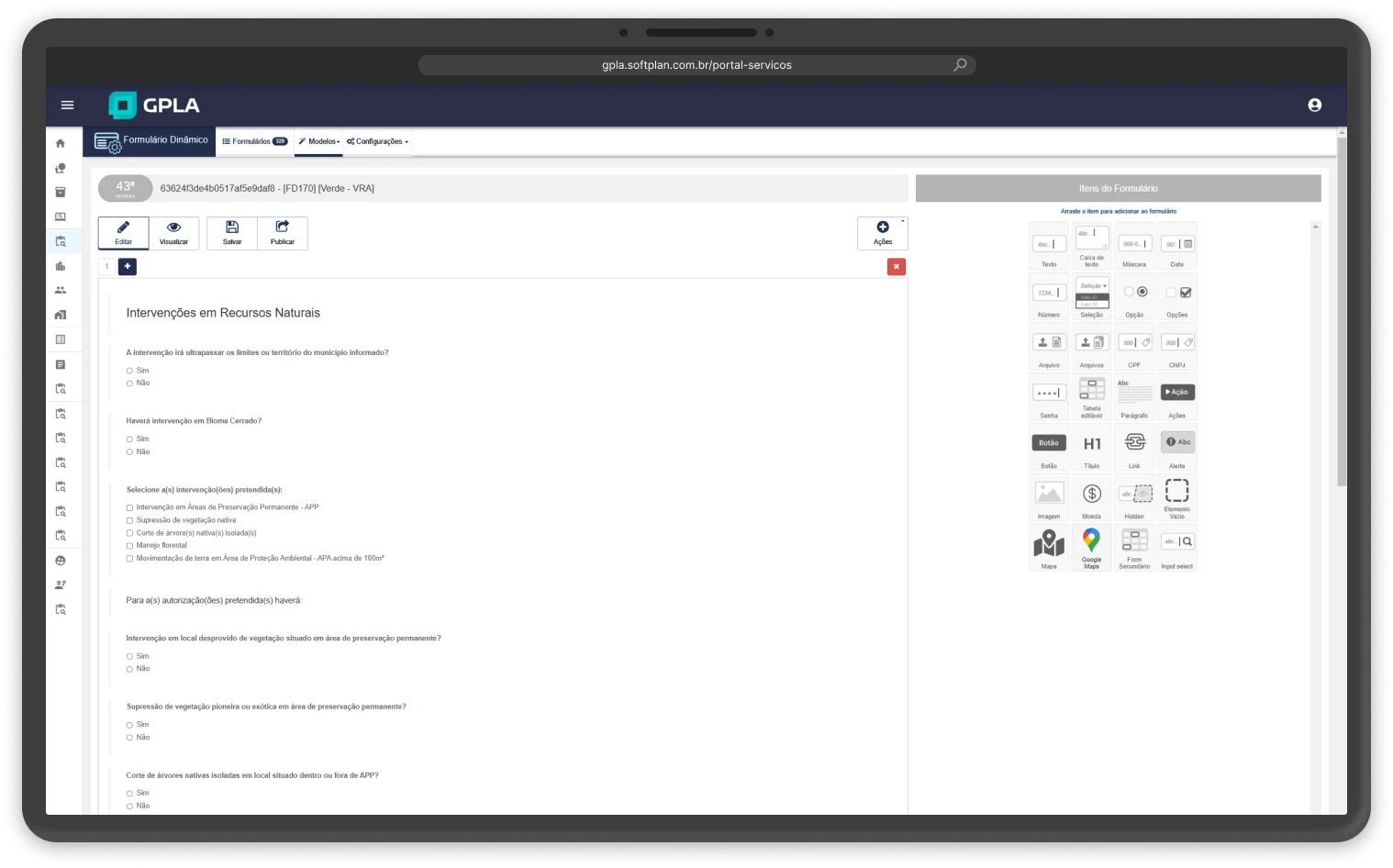Image resolution: width=1393 pixels, height=868 pixels.
Task: Click the home icon in sidebar
Action: point(61,143)
